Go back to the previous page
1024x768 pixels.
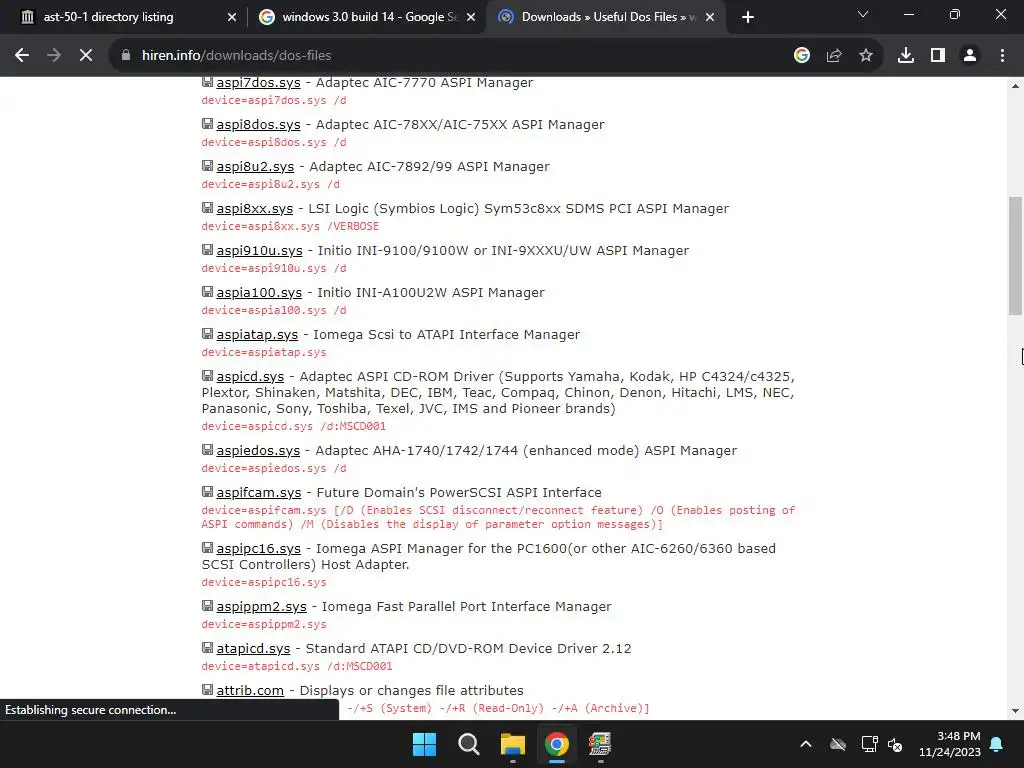[22, 56]
